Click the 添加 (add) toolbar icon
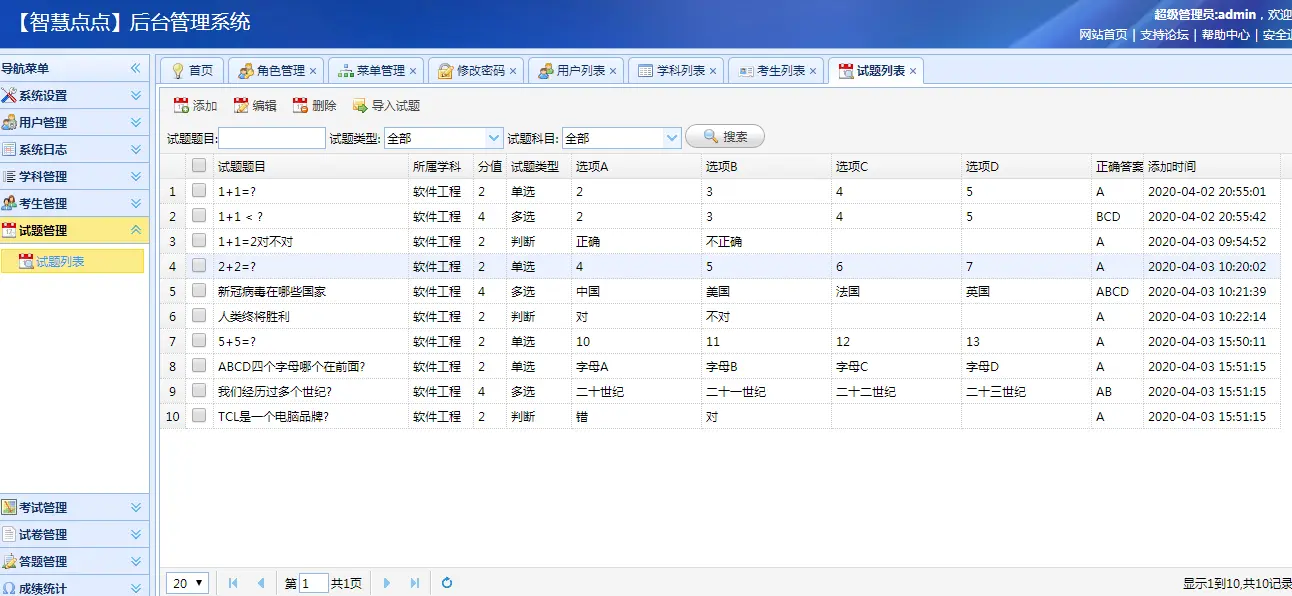The image size is (1292, 596). tap(181, 105)
